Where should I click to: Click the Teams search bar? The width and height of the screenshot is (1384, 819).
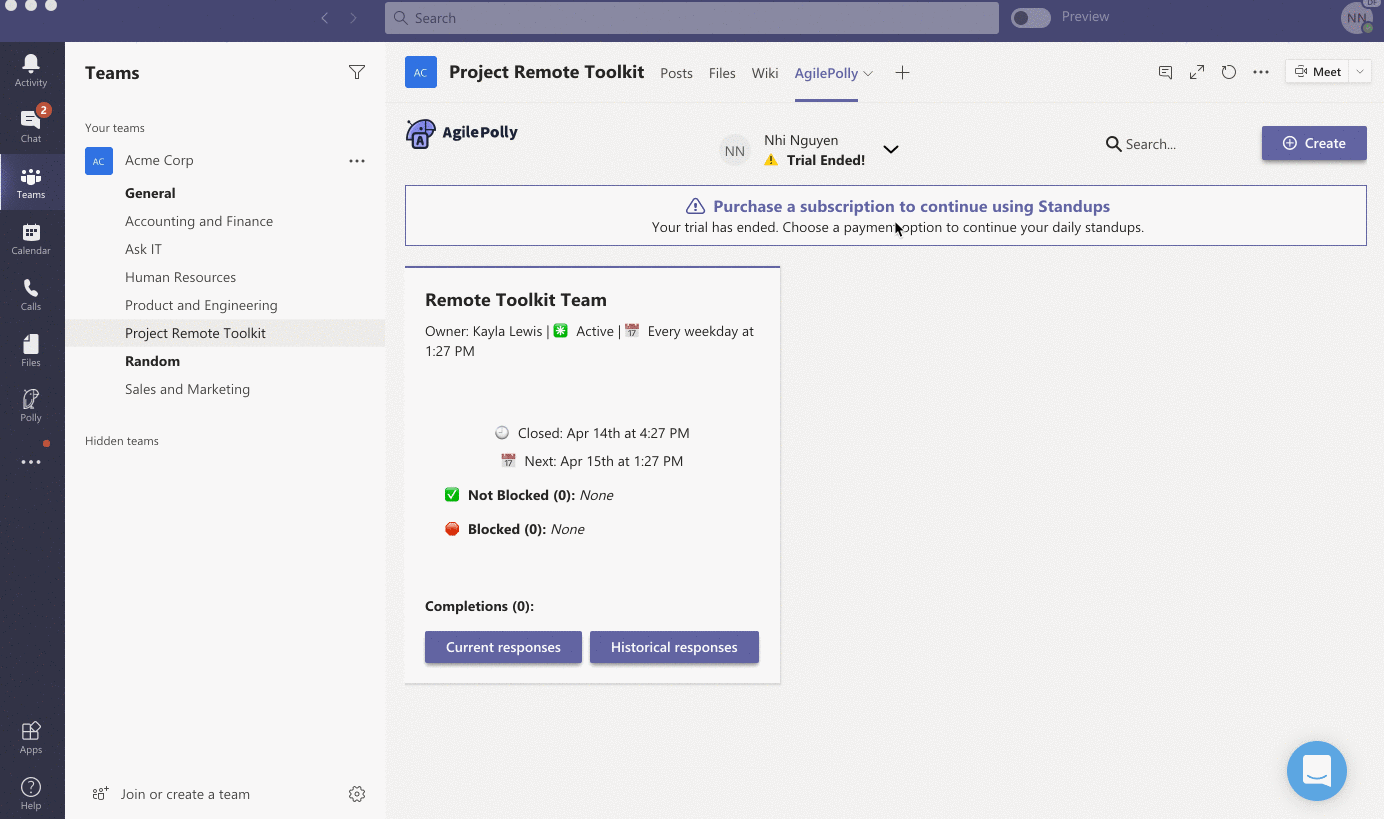(x=691, y=18)
